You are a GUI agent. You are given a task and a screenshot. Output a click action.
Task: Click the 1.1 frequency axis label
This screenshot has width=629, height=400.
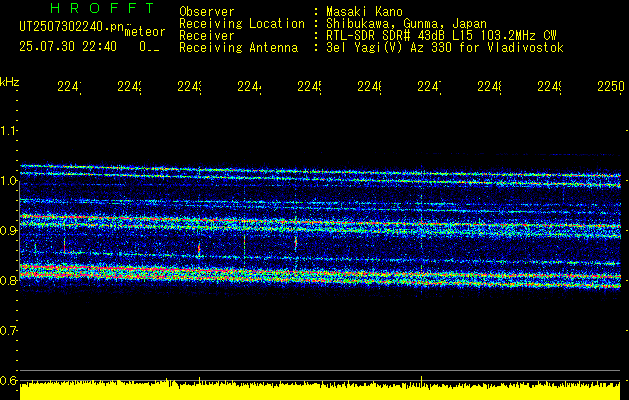(8, 130)
